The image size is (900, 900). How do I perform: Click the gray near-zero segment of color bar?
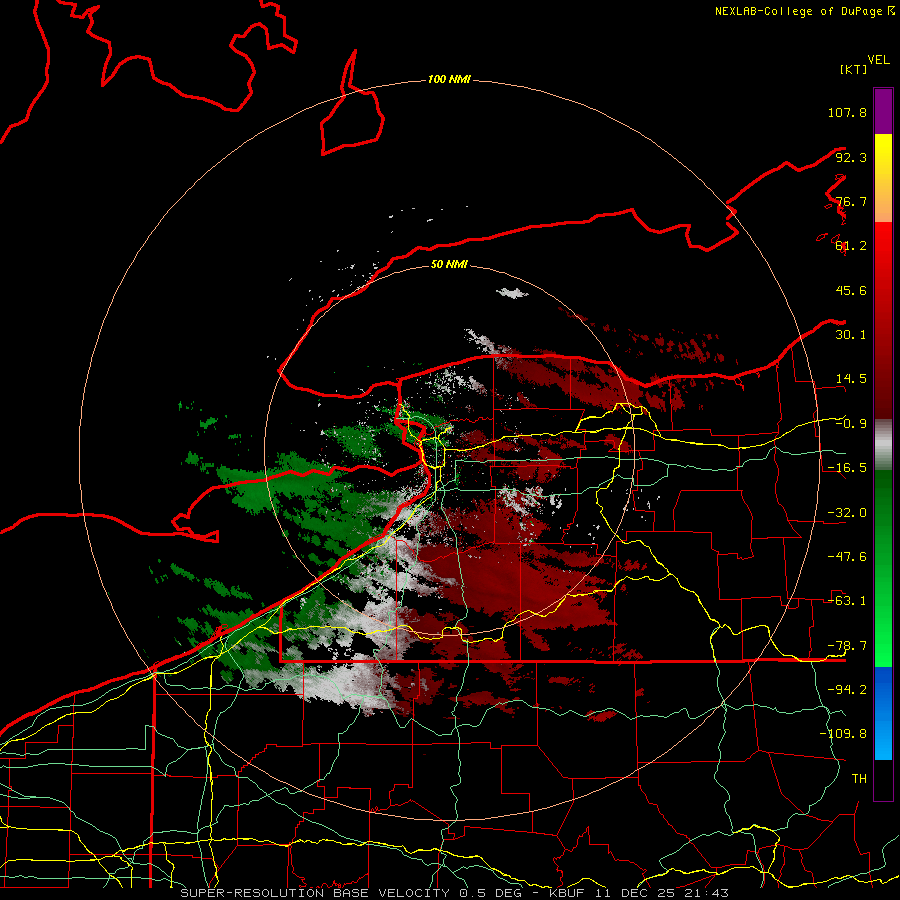tap(883, 445)
